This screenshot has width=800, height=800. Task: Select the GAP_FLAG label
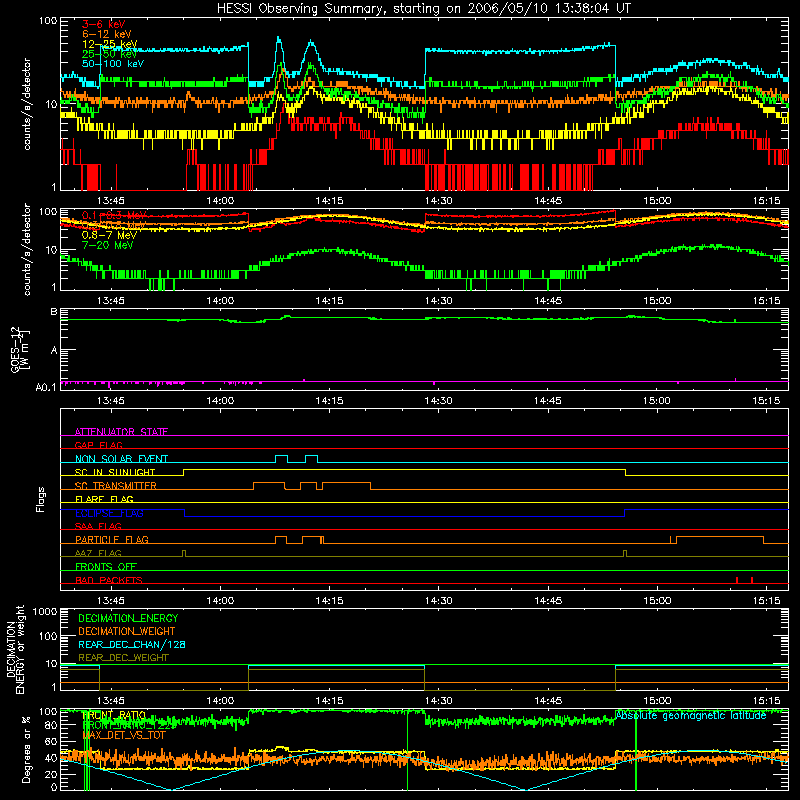[98, 445]
